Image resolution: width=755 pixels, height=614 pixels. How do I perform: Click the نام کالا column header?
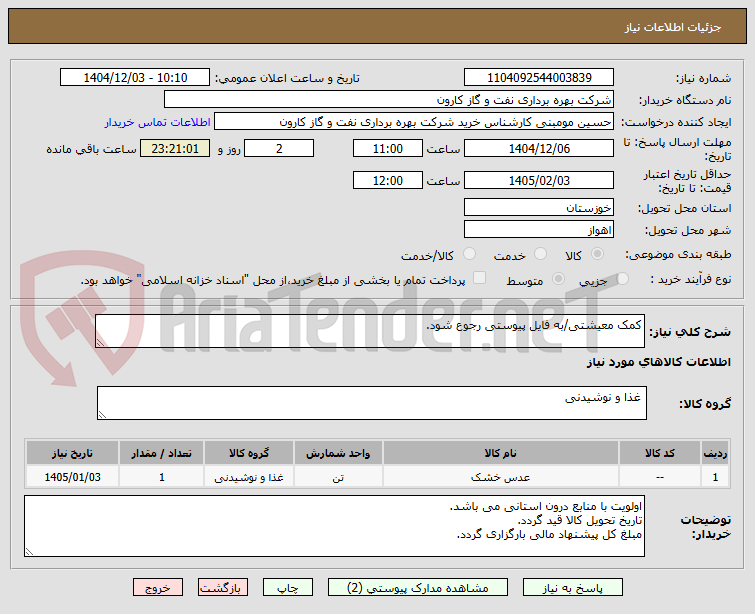click(x=500, y=453)
